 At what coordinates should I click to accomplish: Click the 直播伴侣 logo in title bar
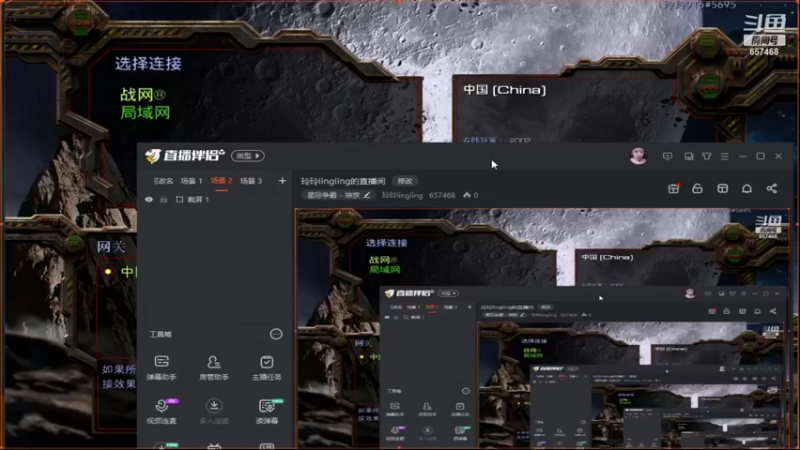tap(185, 156)
